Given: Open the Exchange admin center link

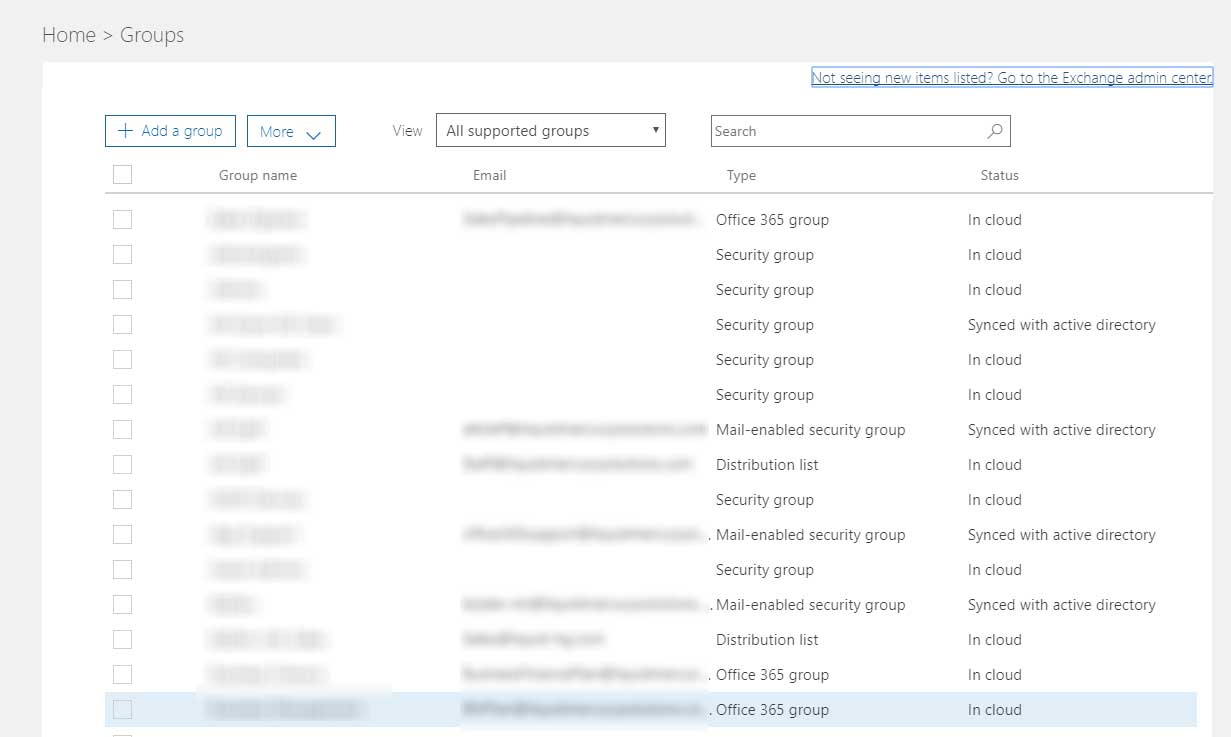Looking at the screenshot, I should click(x=1011, y=78).
